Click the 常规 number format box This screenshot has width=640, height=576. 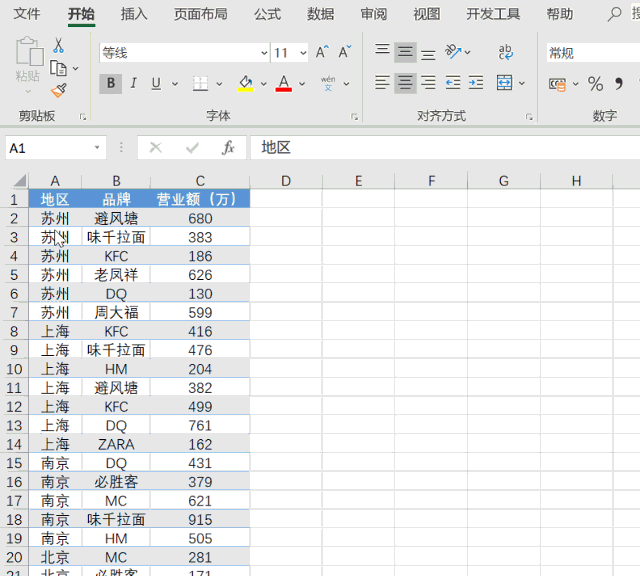pos(593,53)
